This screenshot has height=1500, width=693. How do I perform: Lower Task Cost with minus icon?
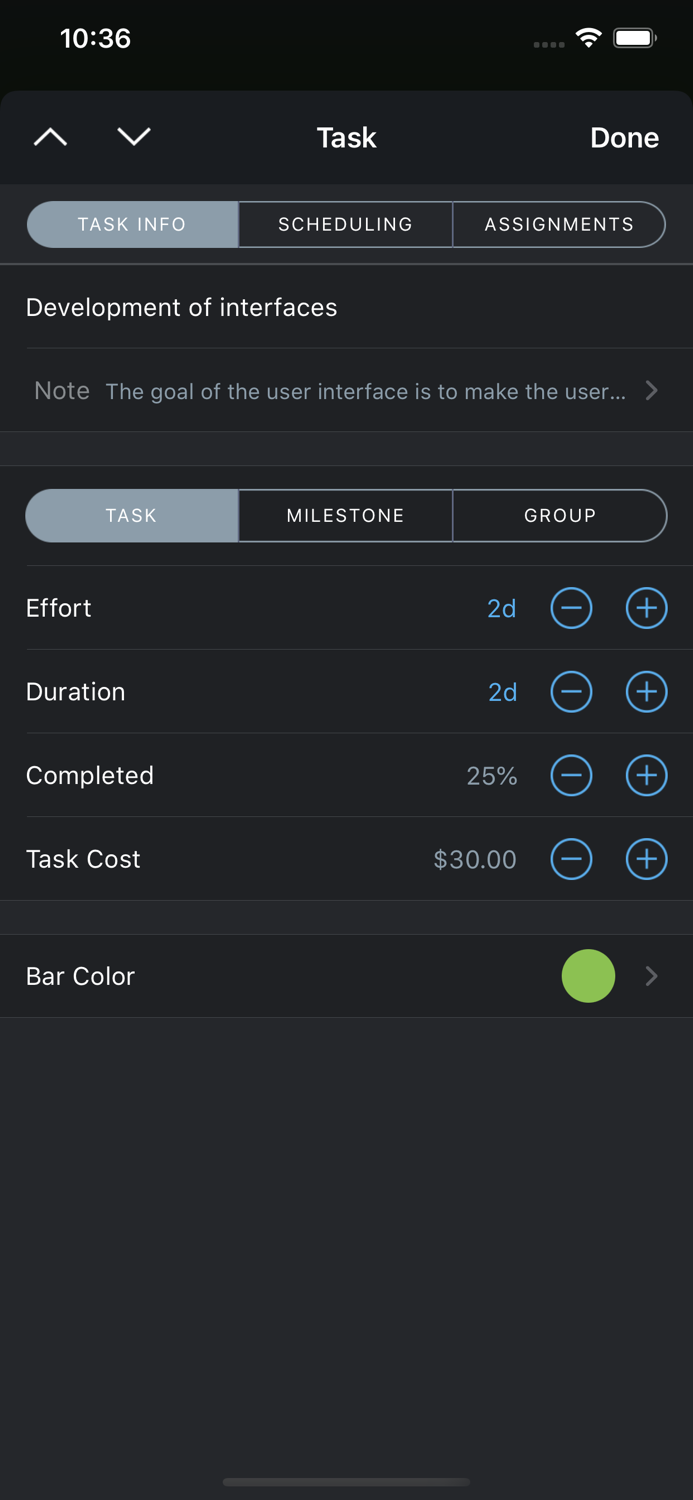571,859
